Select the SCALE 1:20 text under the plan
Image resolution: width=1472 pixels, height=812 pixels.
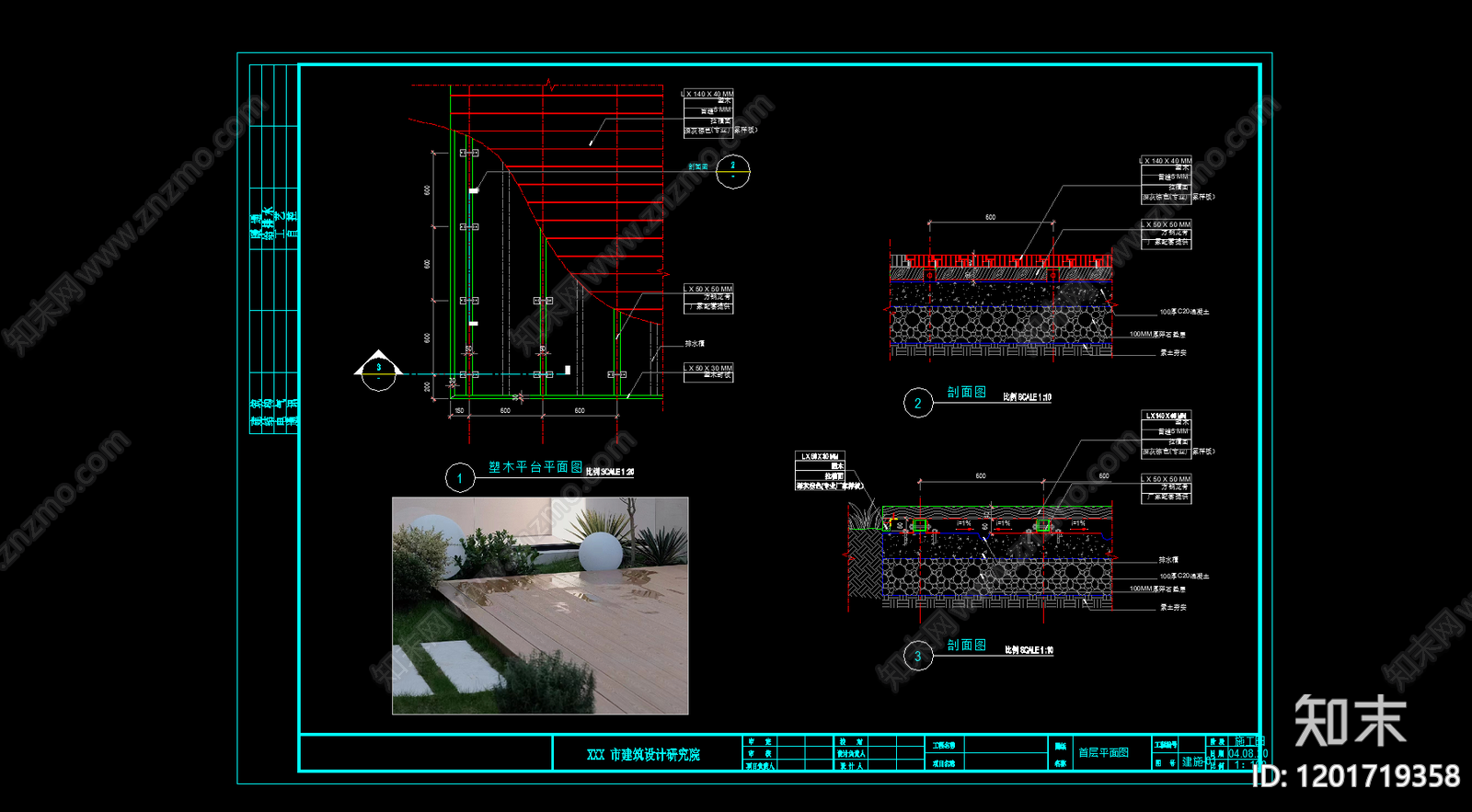click(610, 472)
